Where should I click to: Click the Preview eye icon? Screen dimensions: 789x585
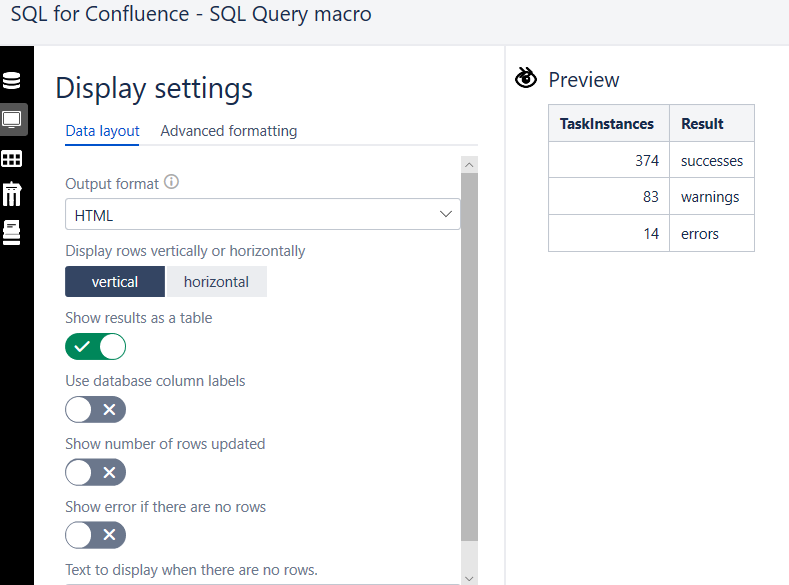526,78
